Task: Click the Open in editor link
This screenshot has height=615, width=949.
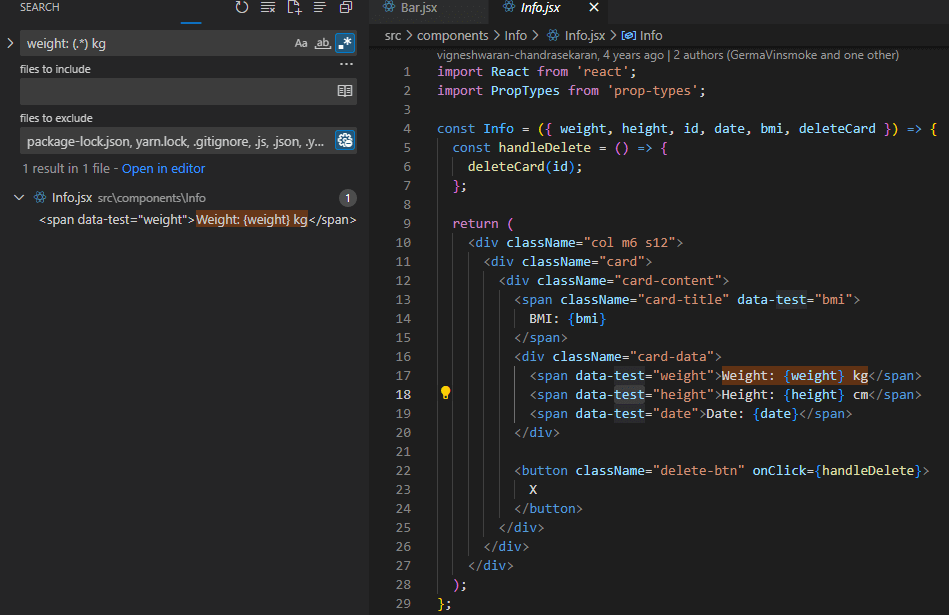Action: coord(163,169)
